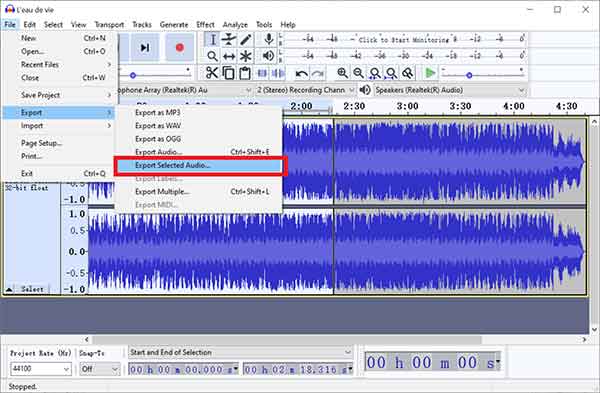
Task: Click the Fit Project zoom icon
Action: pyautogui.click(x=391, y=73)
